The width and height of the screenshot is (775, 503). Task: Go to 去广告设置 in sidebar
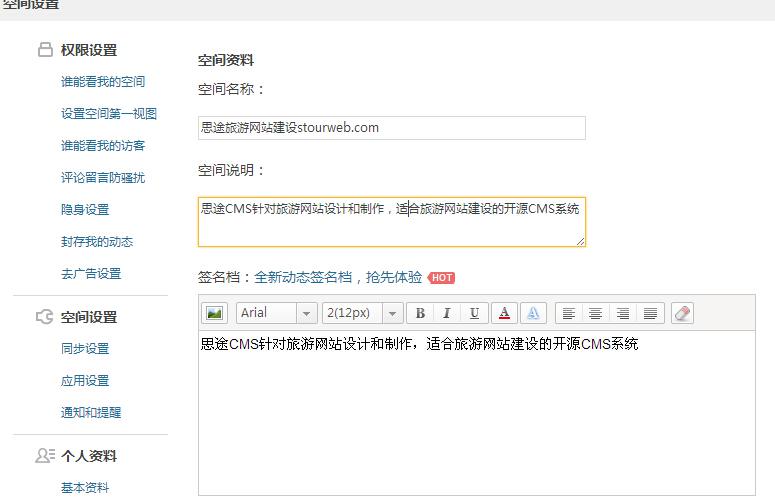[x=91, y=274]
